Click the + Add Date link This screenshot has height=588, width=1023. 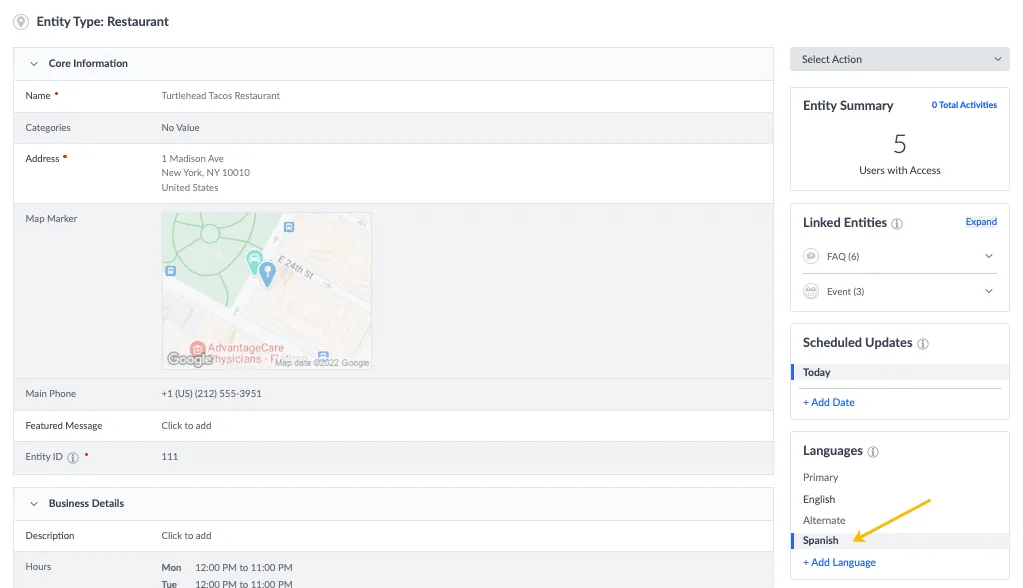(x=829, y=403)
